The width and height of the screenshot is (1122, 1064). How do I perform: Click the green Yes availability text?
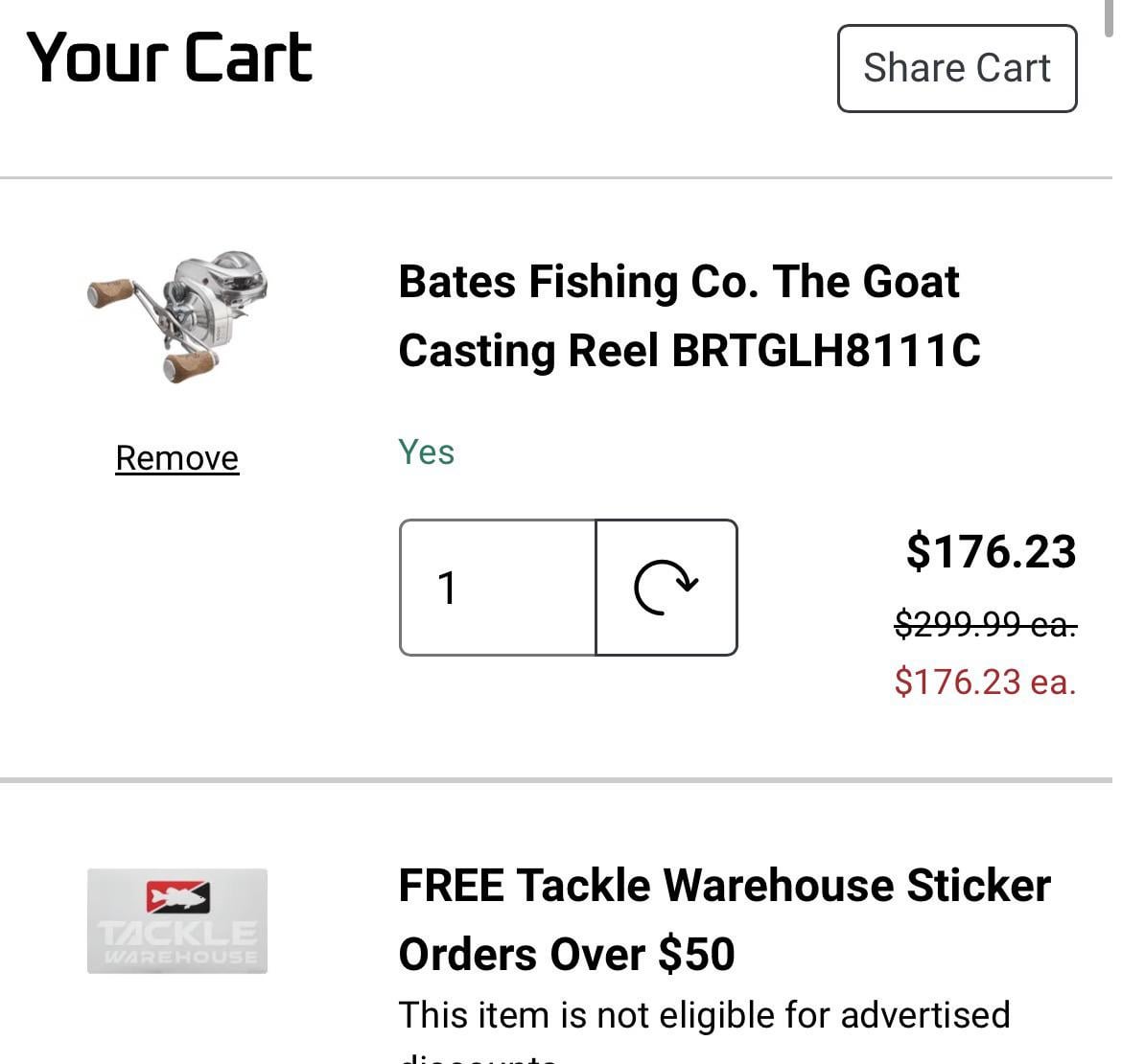[x=426, y=451]
